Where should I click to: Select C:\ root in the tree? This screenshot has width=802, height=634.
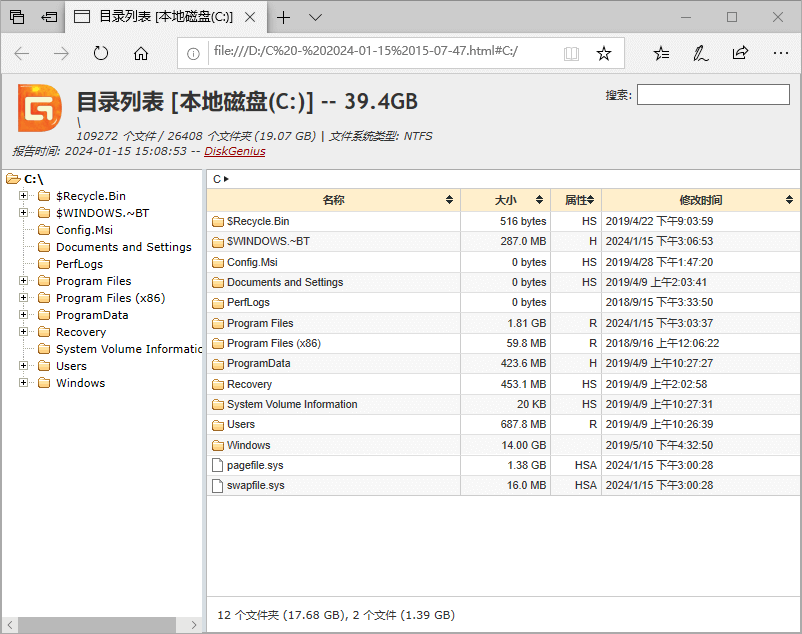tap(33, 179)
